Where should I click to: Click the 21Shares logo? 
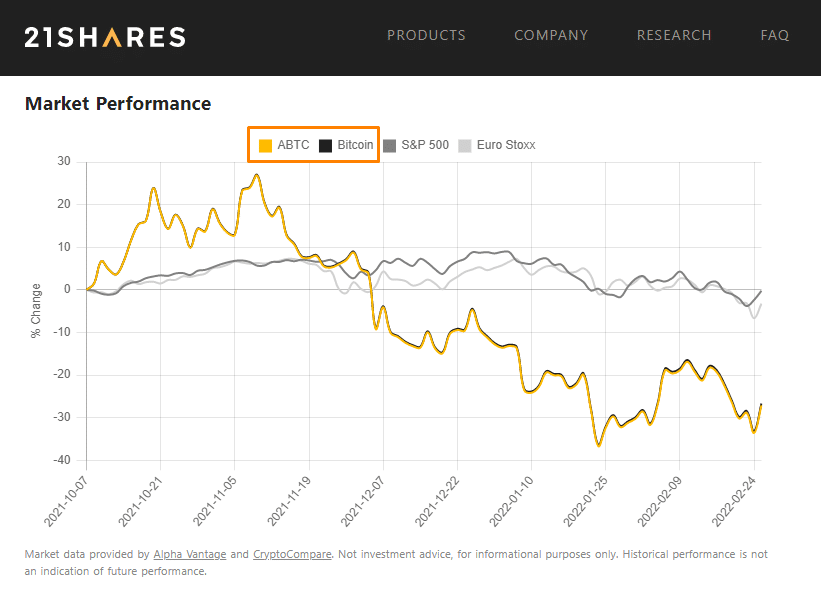tap(105, 37)
